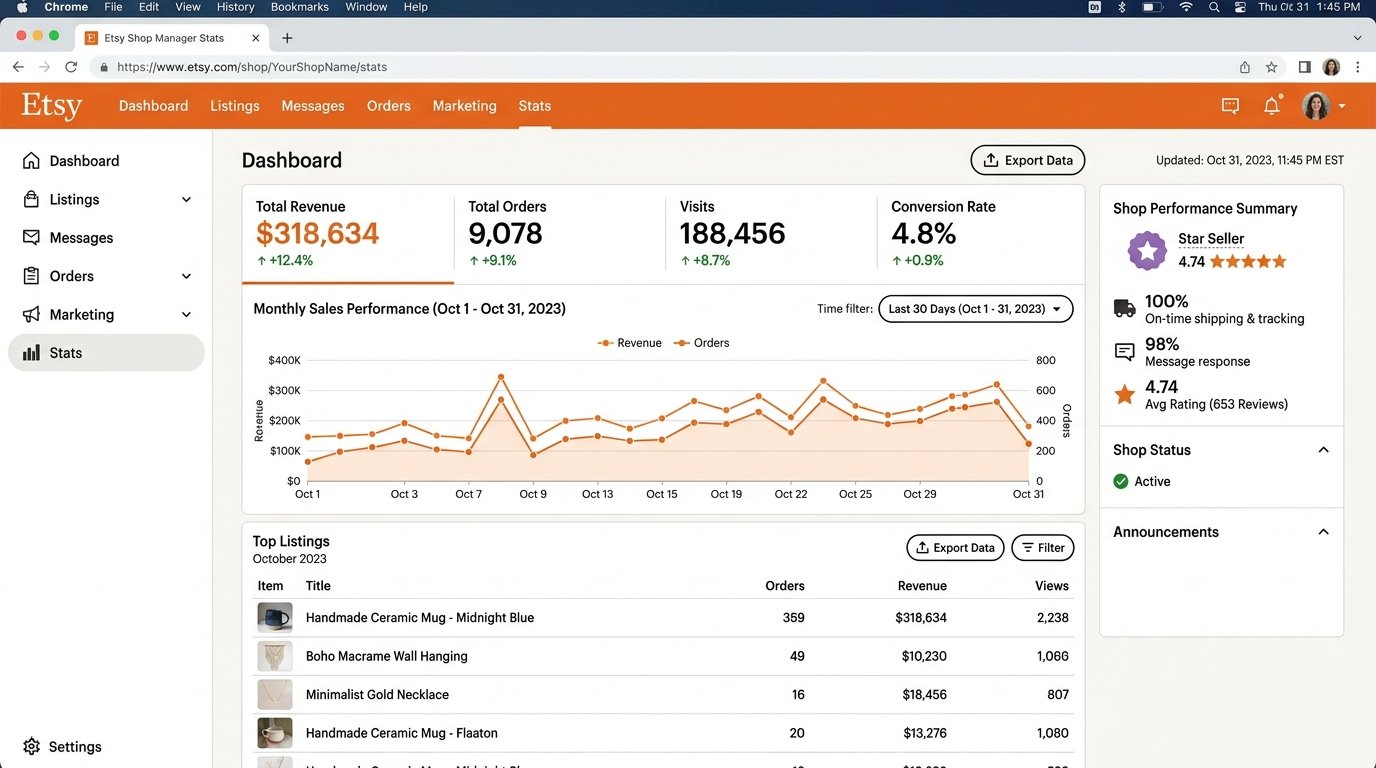The height and width of the screenshot is (768, 1376).
Task: Switch to the Stats tab in top navigation
Action: tap(535, 106)
